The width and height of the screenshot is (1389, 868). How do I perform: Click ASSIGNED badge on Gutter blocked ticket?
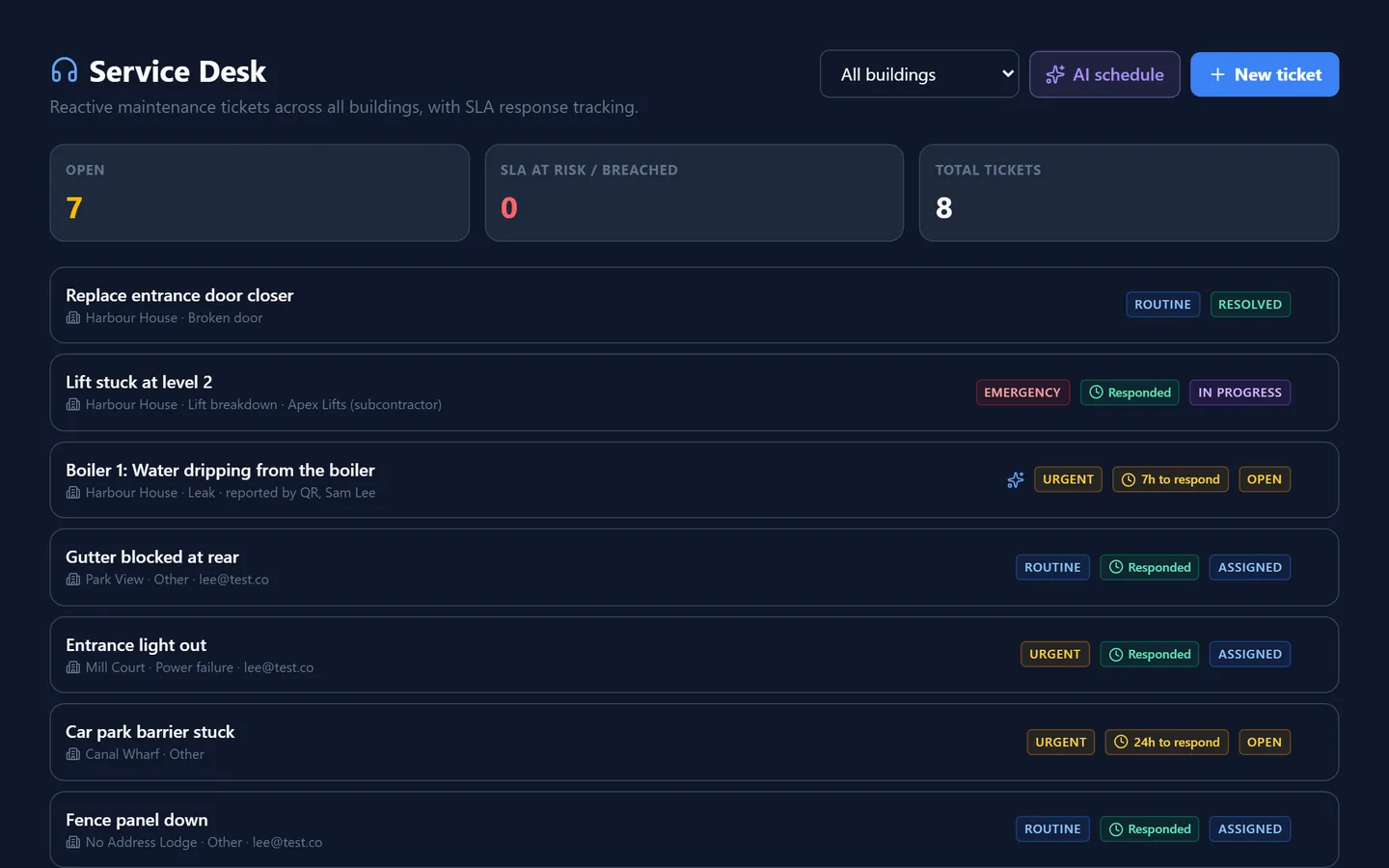tap(1250, 567)
